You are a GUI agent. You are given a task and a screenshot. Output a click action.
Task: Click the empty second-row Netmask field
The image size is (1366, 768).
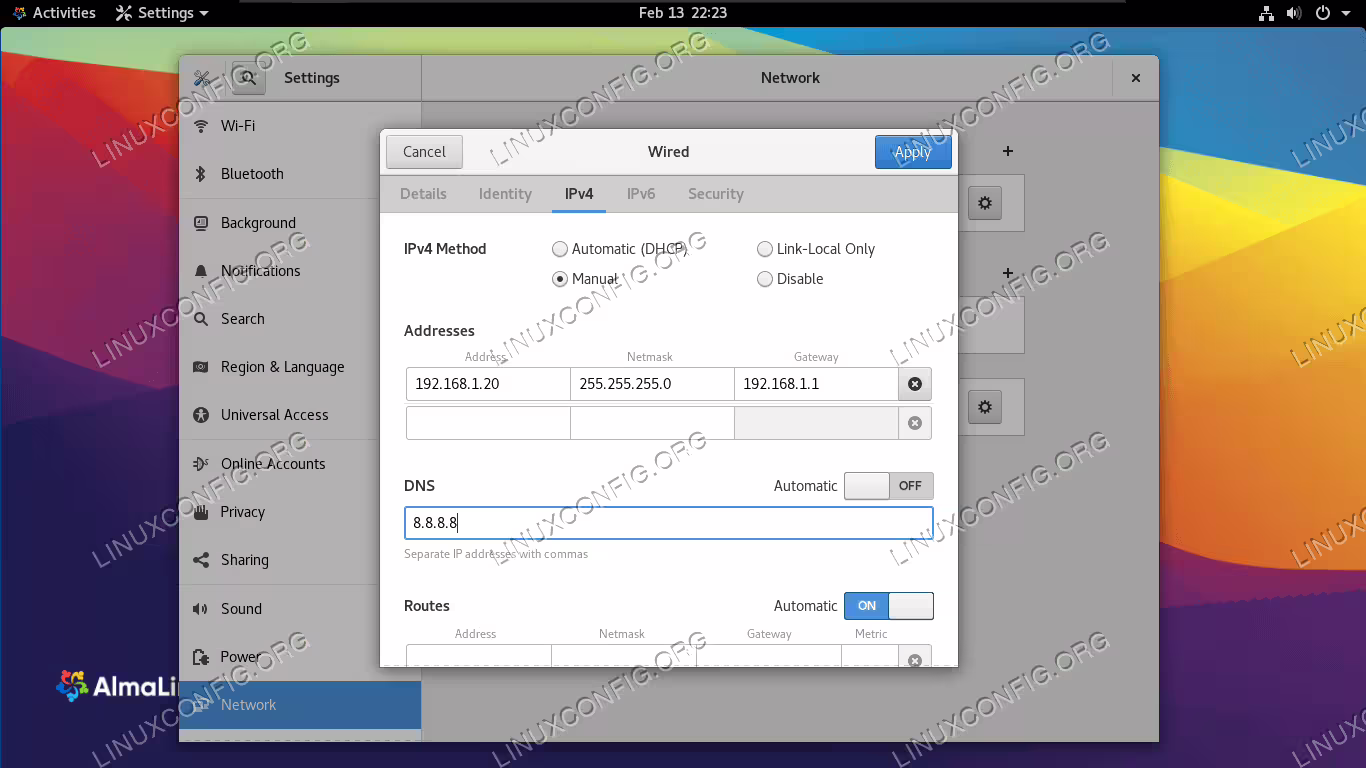(652, 423)
